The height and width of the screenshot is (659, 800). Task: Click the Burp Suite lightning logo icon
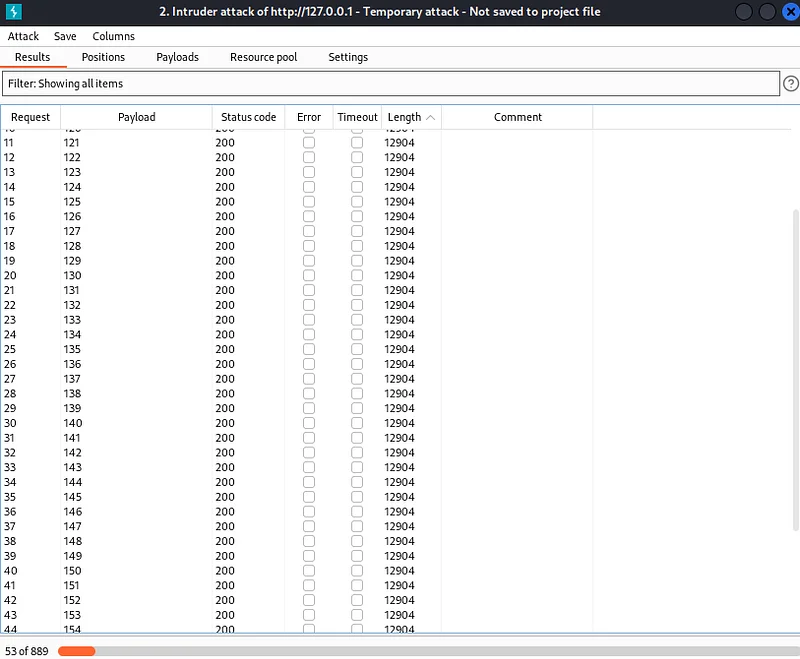13,11
